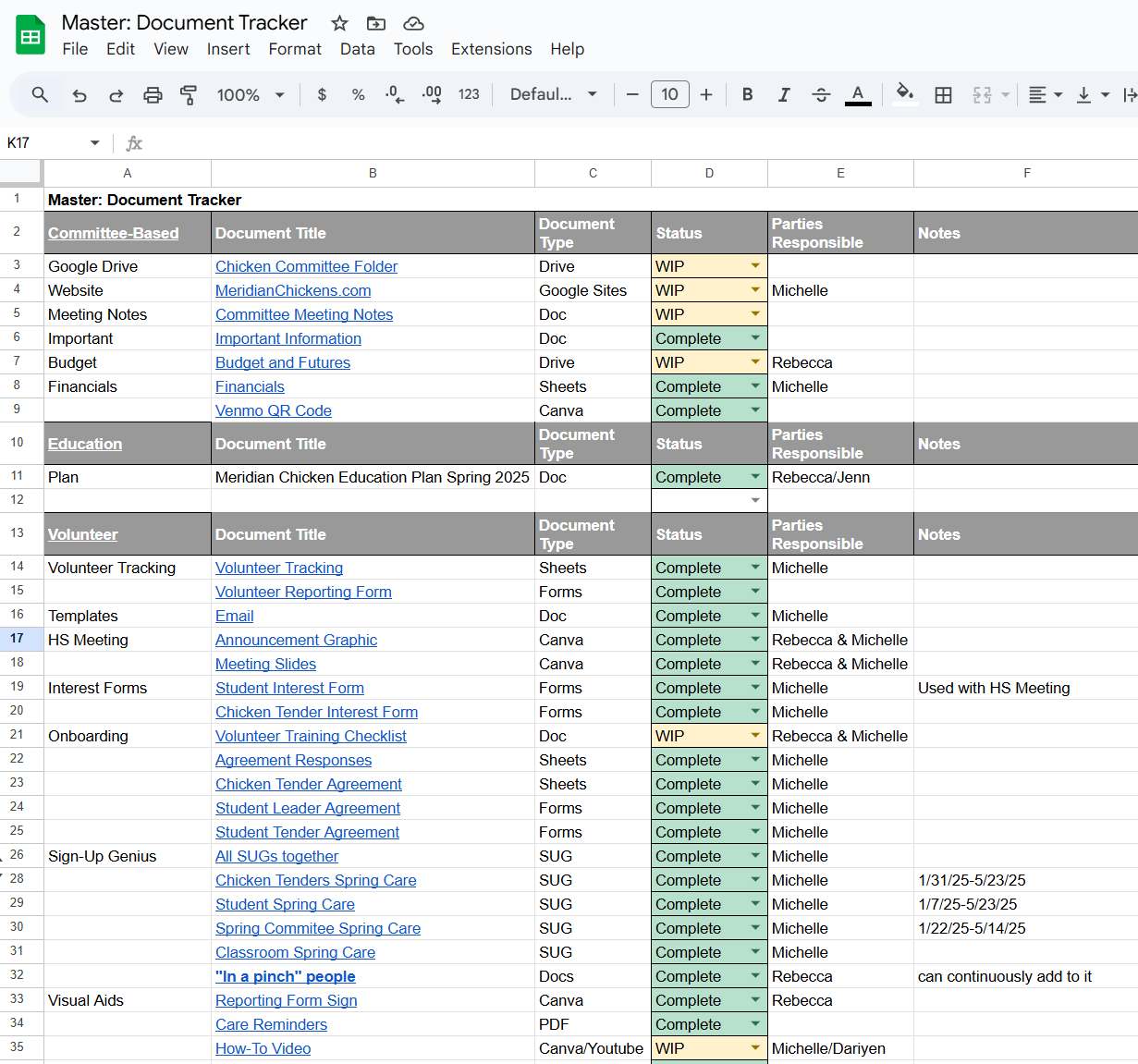Open the Insert menu
Image resolution: width=1138 pixels, height=1064 pixels.
click(x=228, y=49)
